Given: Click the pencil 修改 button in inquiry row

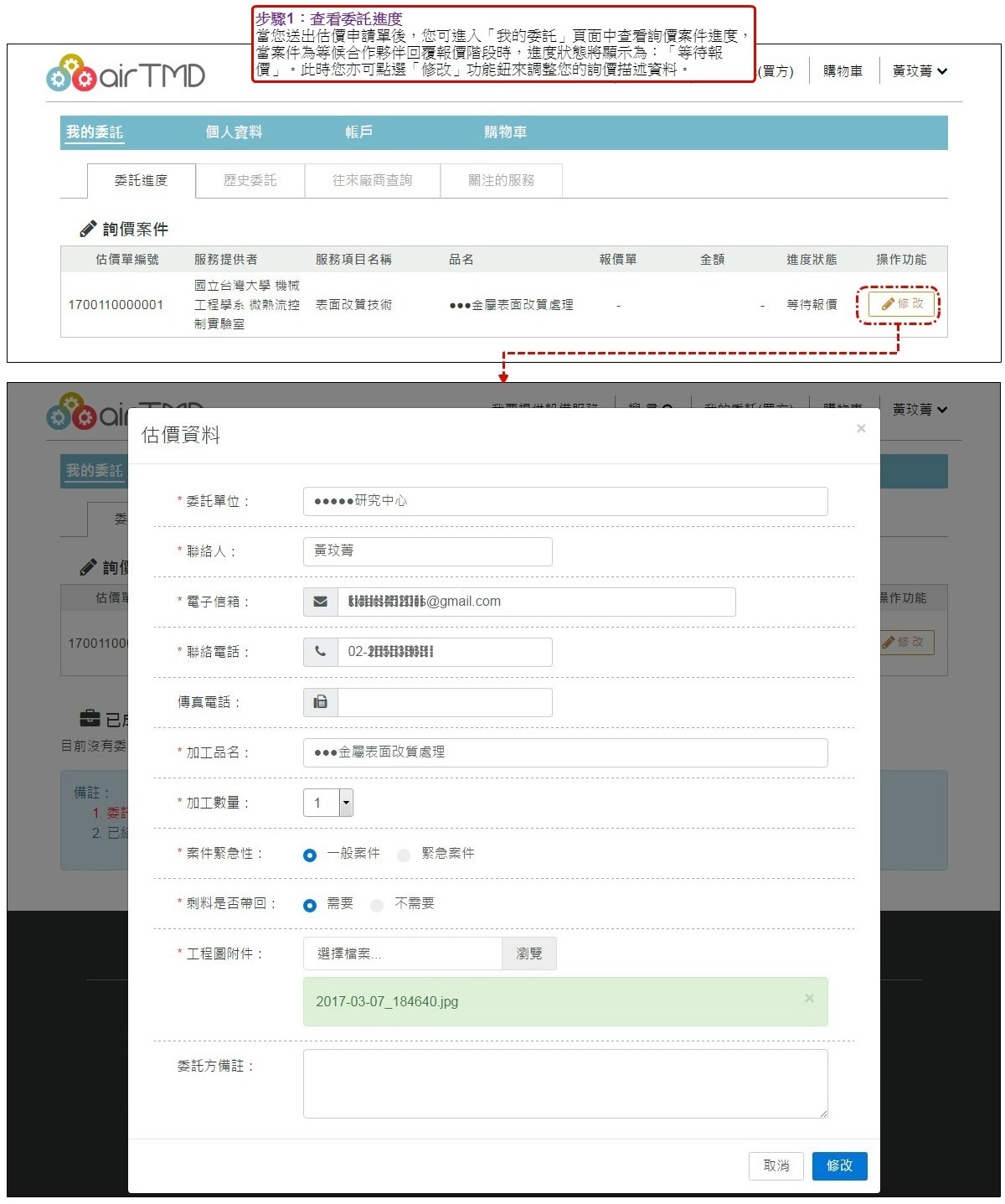Looking at the screenshot, I should (x=901, y=304).
